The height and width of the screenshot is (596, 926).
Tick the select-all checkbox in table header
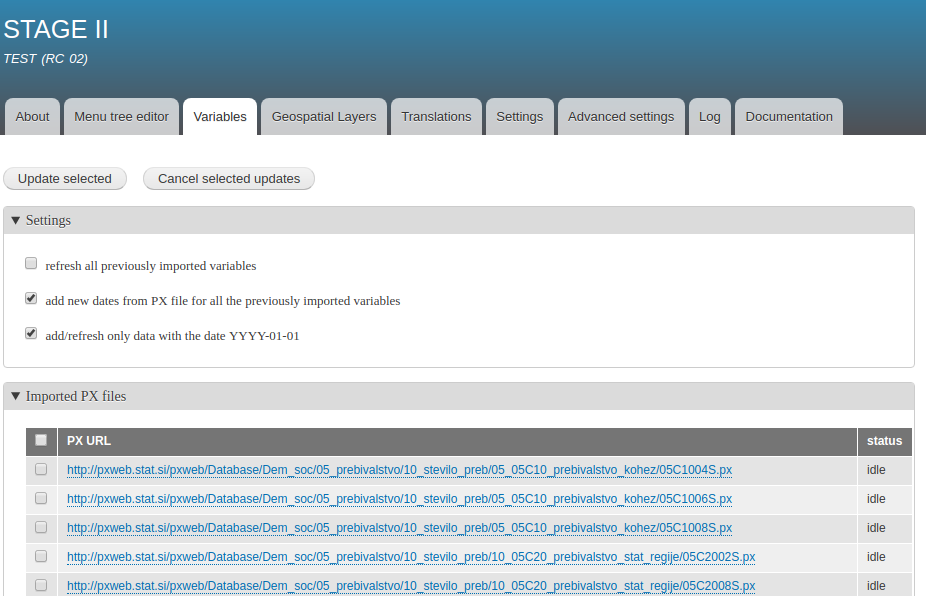tap(41, 440)
